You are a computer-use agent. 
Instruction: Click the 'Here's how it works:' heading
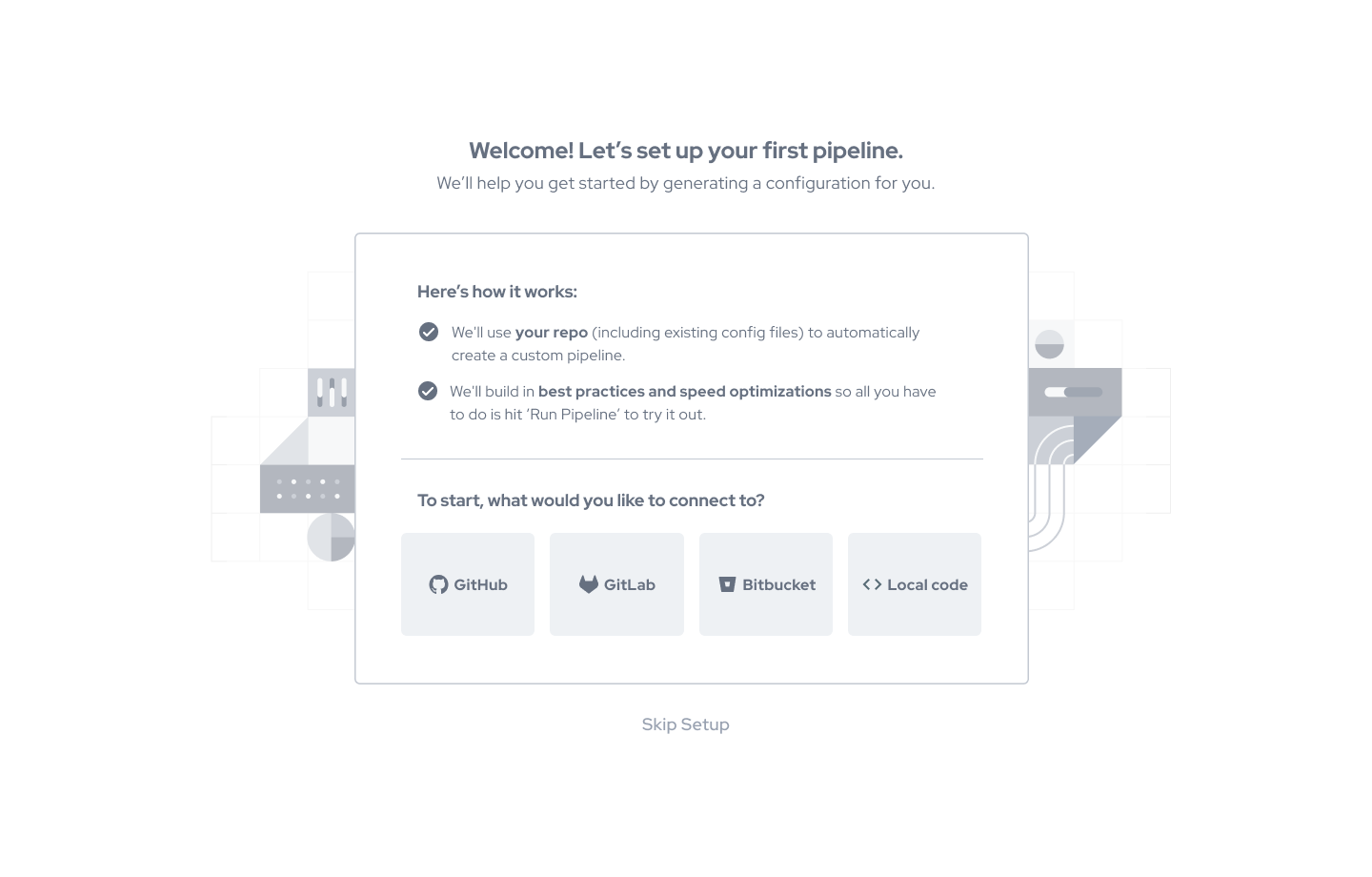(497, 292)
